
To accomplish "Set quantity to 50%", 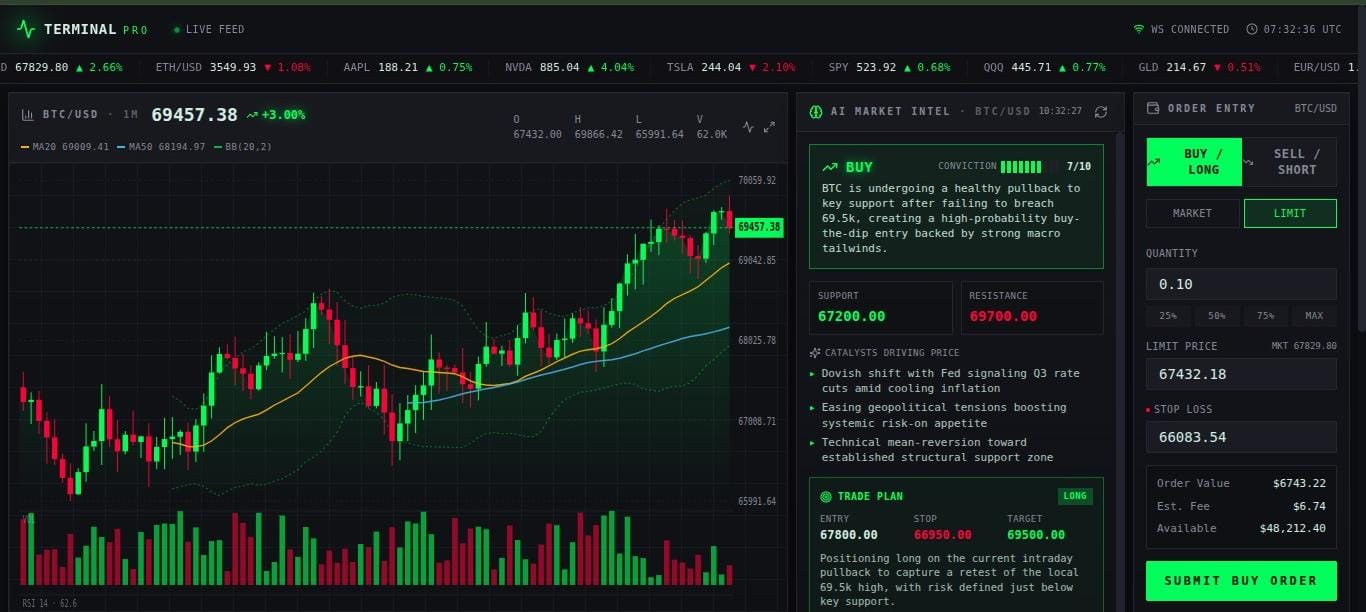I will (1217, 316).
